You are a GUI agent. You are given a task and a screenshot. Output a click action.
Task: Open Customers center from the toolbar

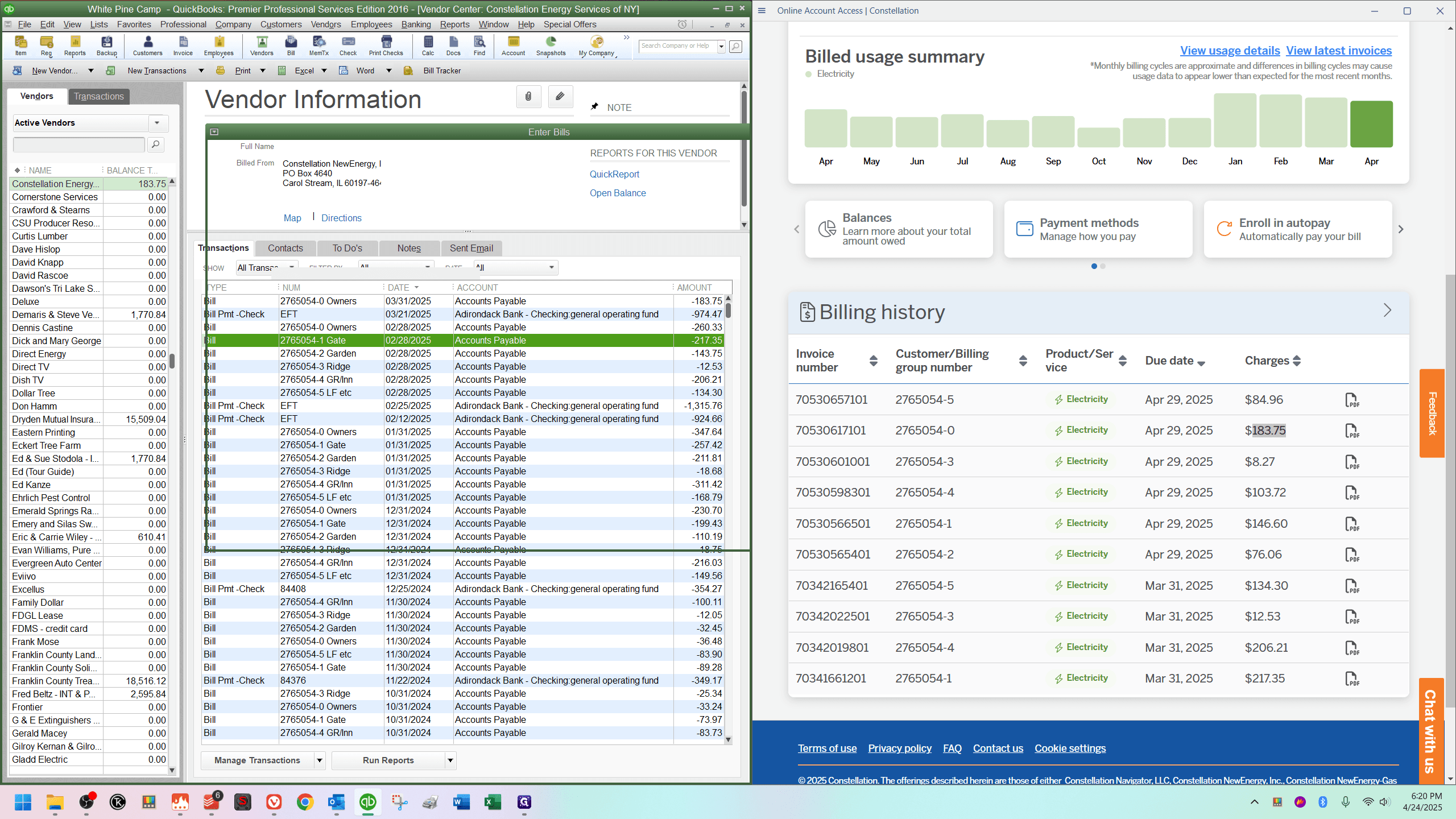147,45
